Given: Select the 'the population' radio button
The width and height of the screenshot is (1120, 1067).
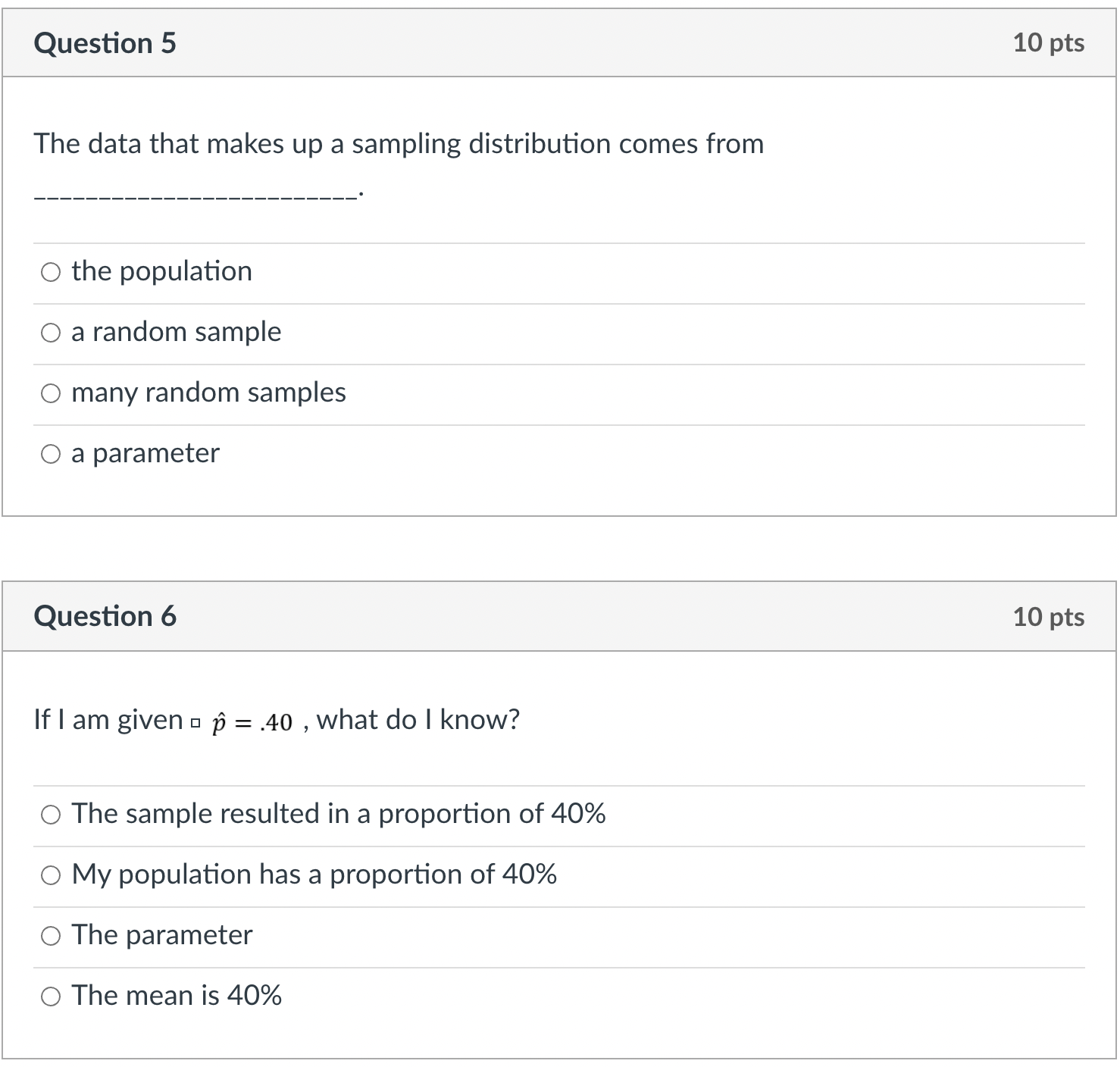Looking at the screenshot, I should (x=51, y=272).
